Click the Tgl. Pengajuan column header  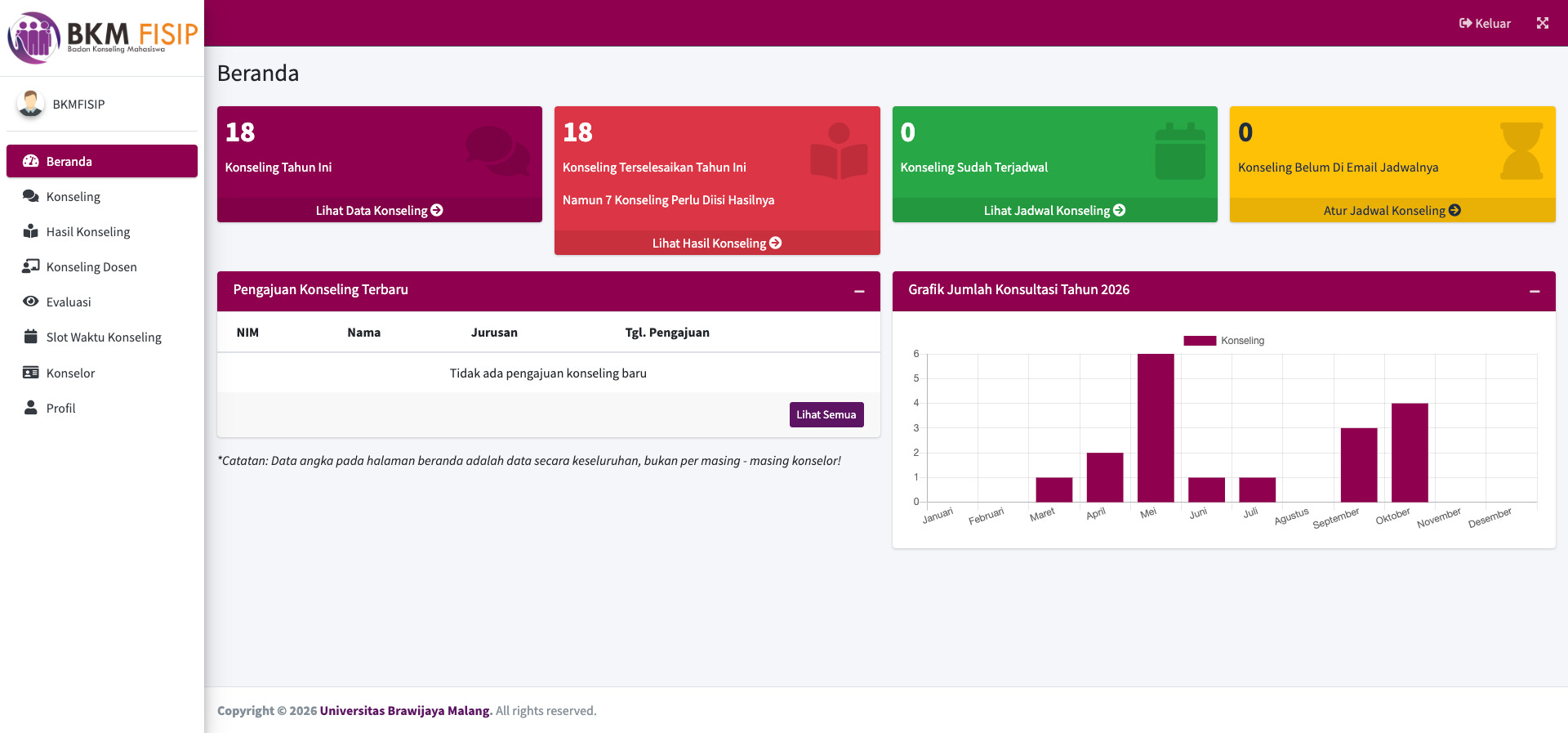[667, 332]
